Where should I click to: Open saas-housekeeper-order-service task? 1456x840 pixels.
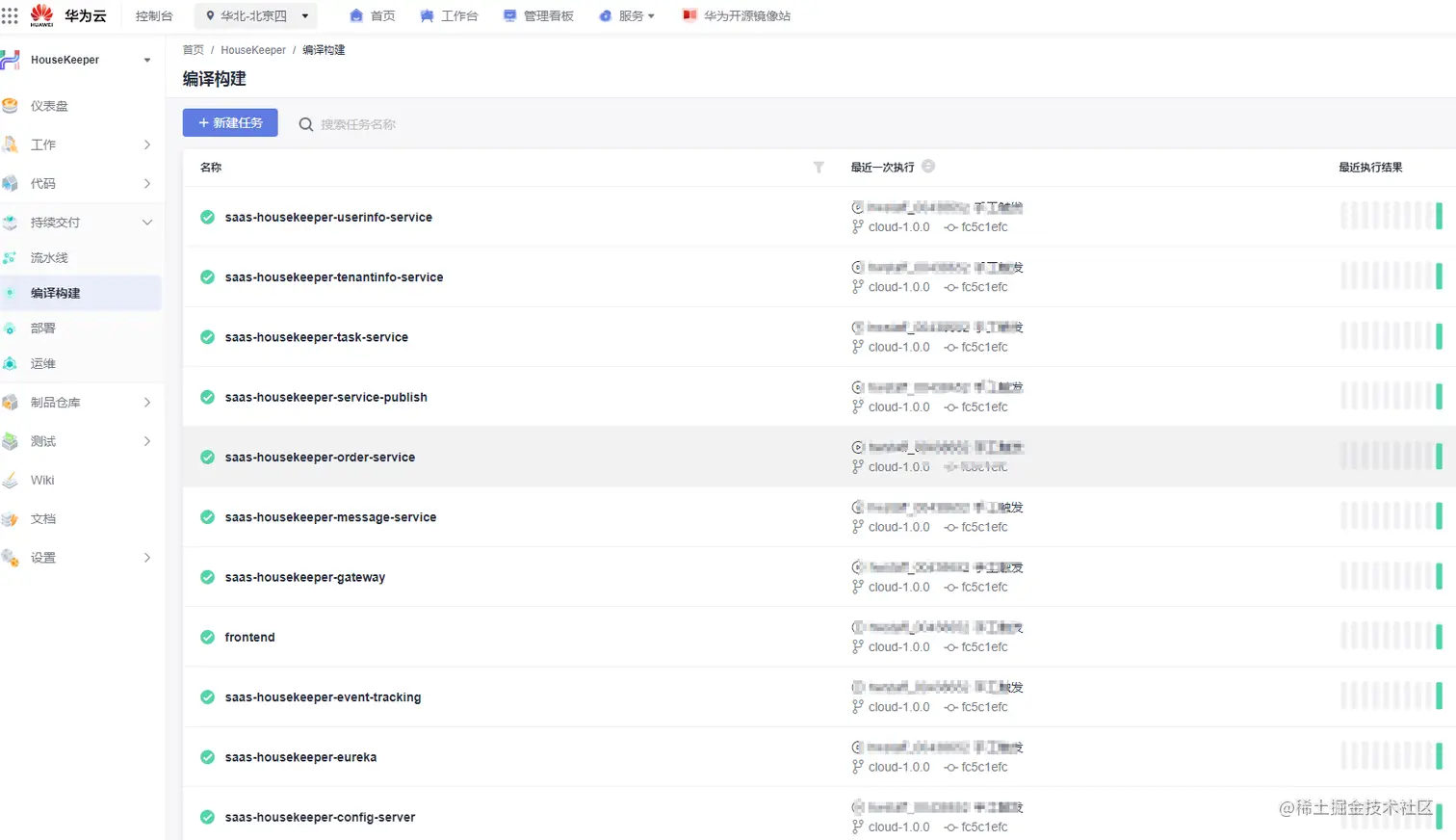[320, 458]
